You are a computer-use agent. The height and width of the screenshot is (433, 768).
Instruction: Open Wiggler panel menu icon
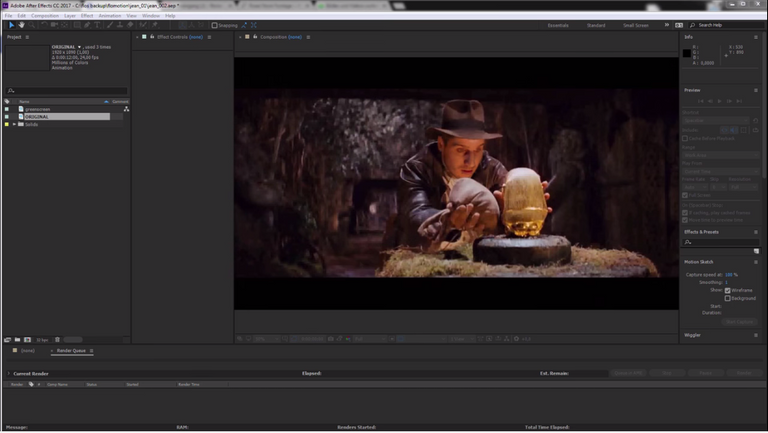click(x=756, y=336)
